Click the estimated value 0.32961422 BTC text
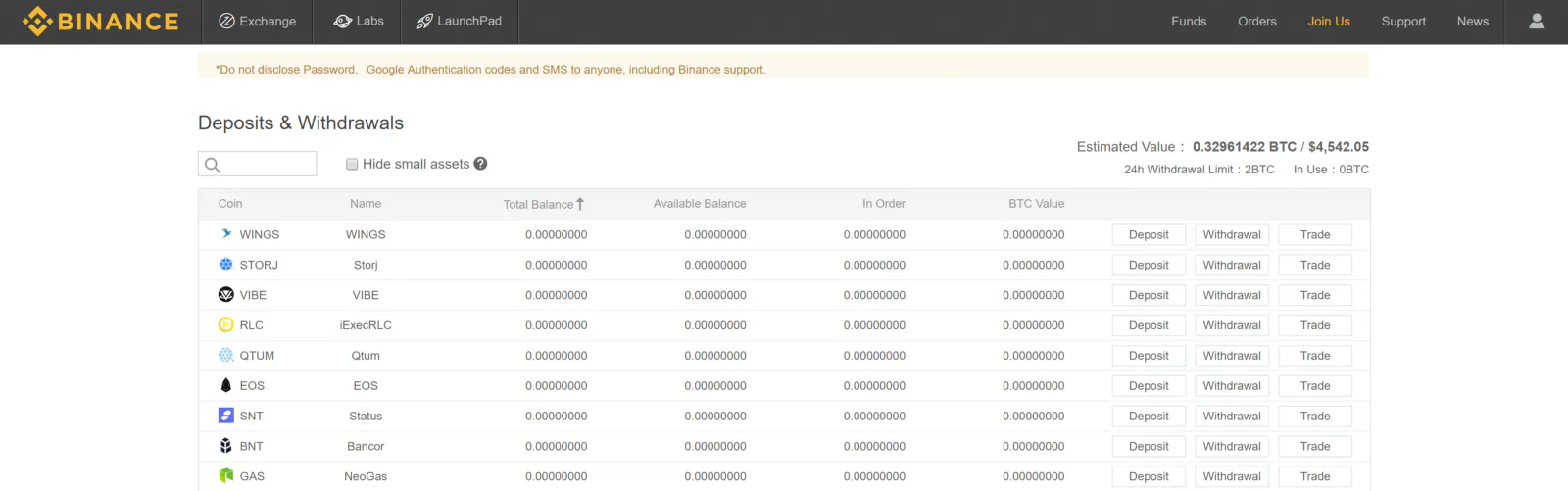This screenshot has height=491, width=1568. [1245, 147]
